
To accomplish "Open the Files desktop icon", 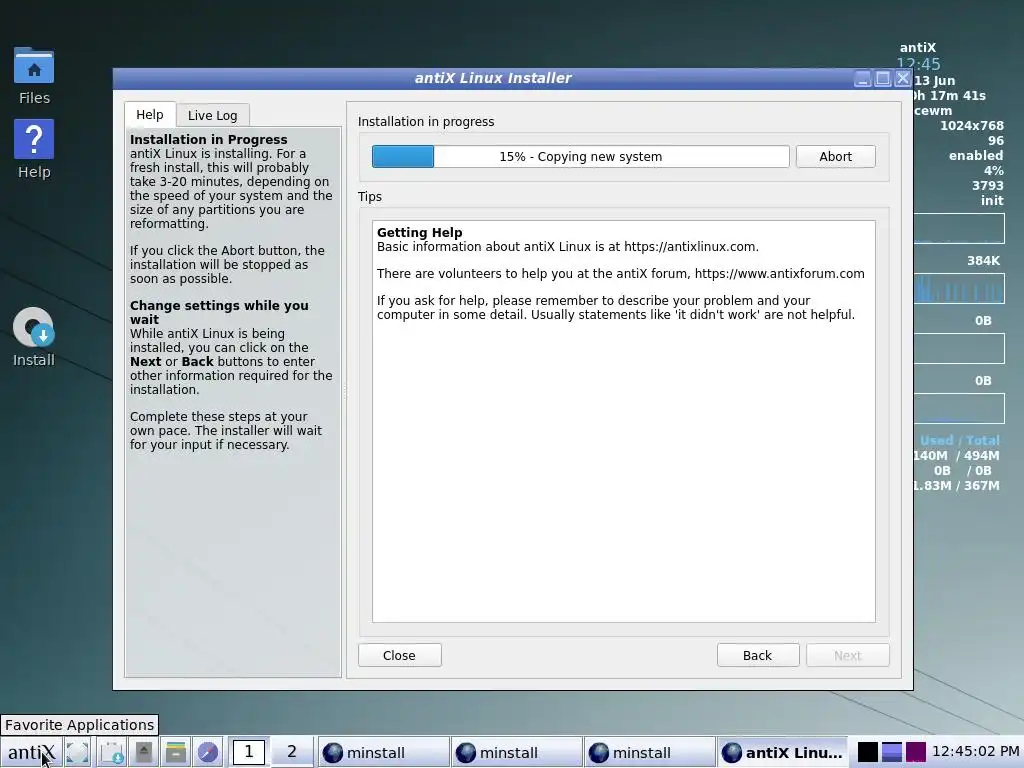I will click(34, 75).
